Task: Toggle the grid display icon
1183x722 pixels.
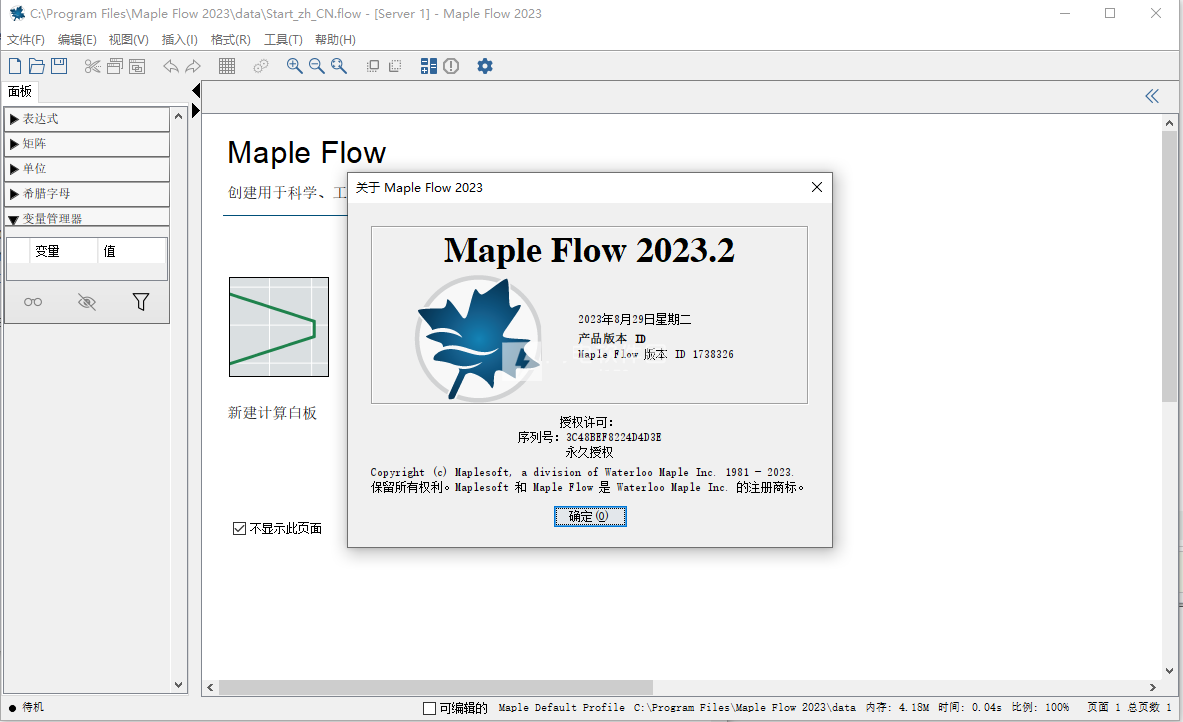Action: pos(226,66)
